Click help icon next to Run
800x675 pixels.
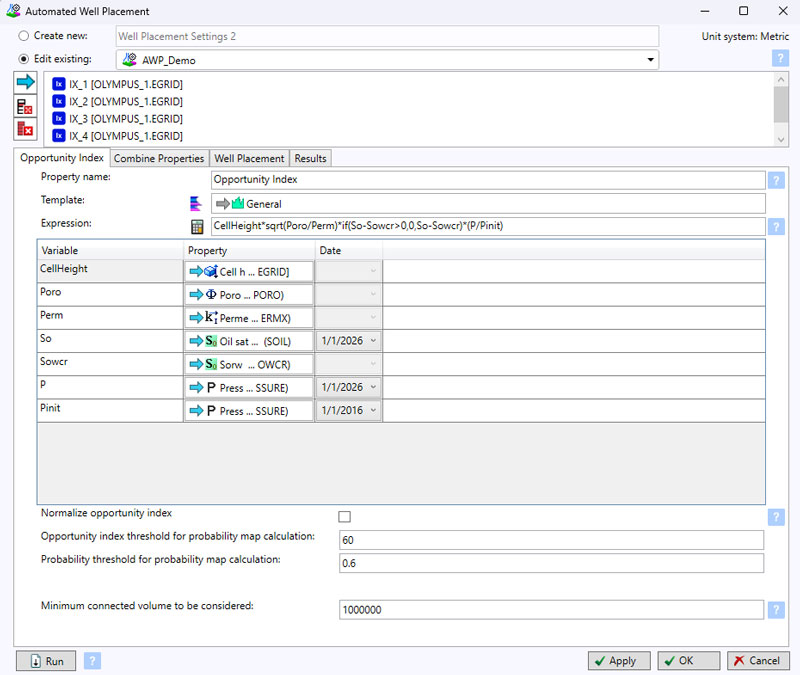coord(92,661)
